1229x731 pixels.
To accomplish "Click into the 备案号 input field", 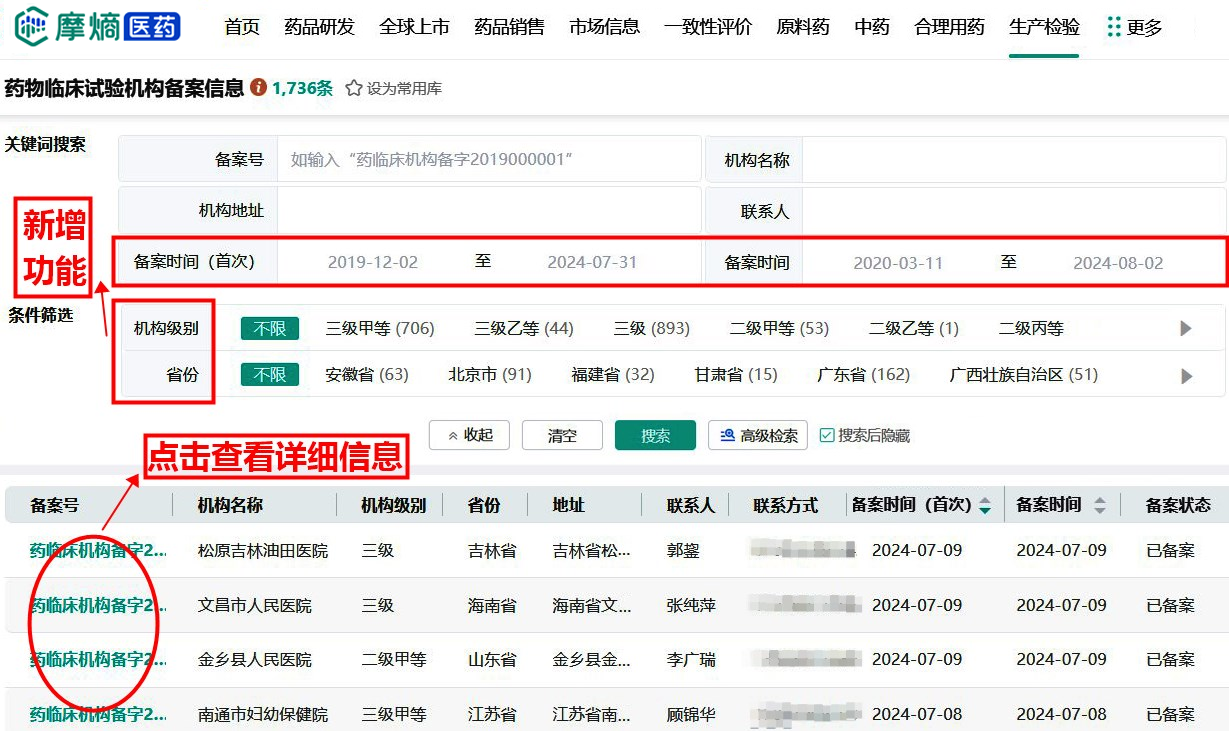I will tap(489, 159).
